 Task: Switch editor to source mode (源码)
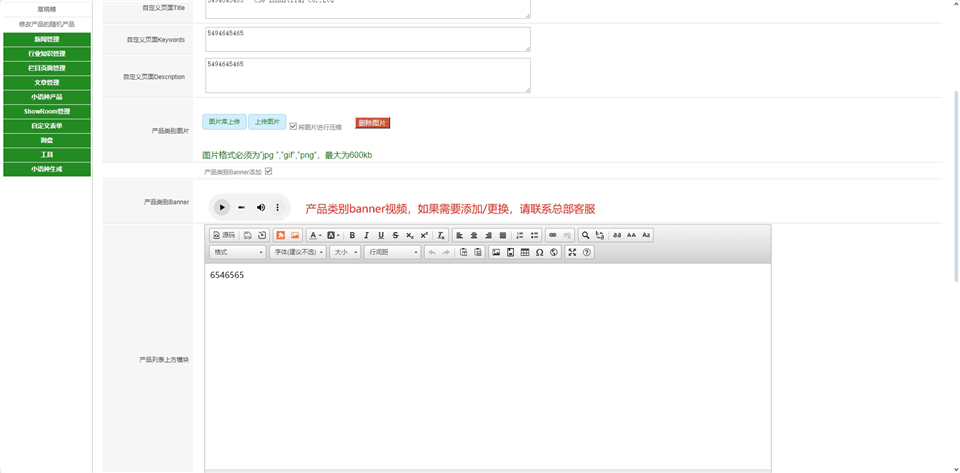(x=224, y=235)
